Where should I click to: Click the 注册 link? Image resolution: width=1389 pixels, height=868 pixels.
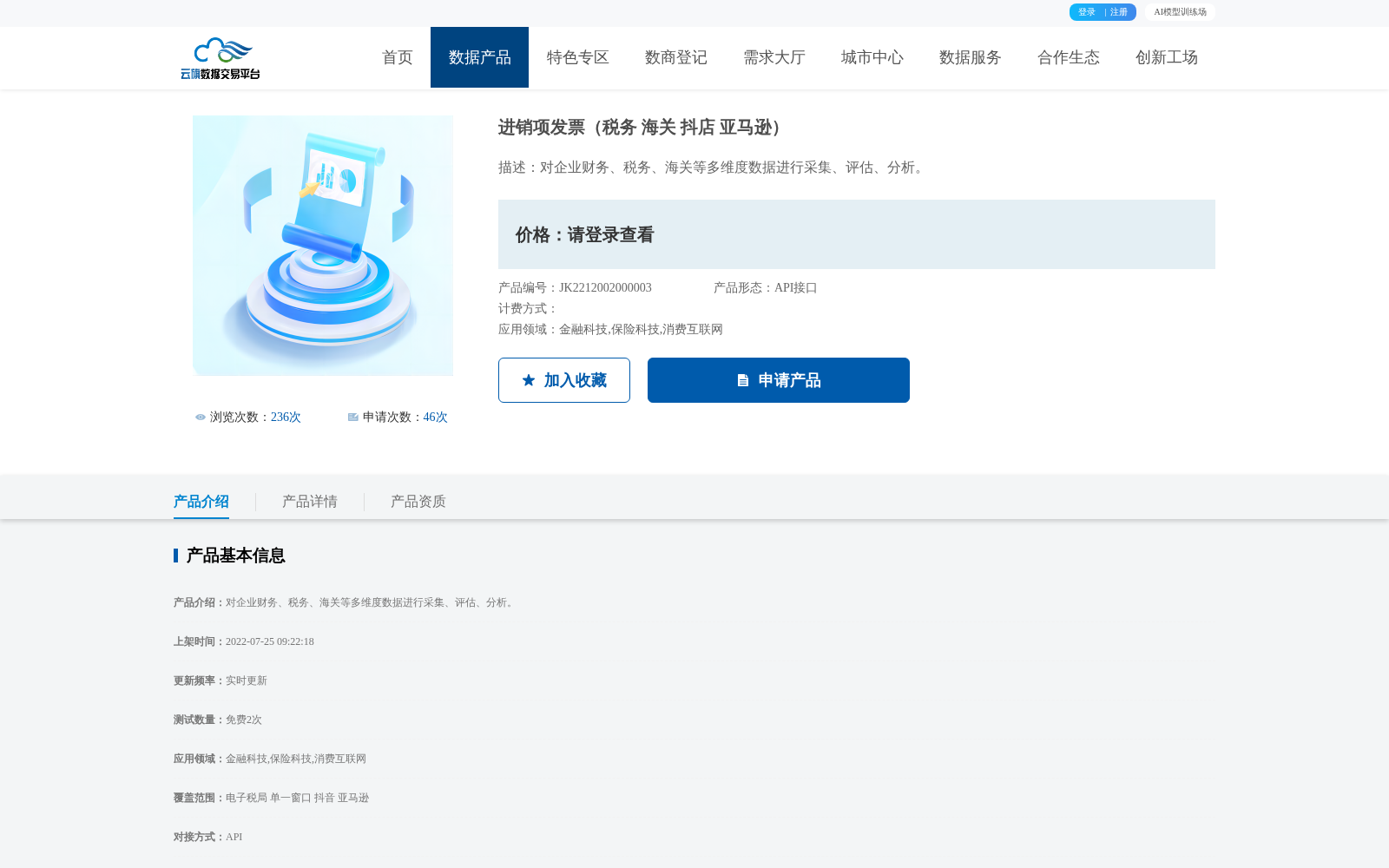point(1119,12)
